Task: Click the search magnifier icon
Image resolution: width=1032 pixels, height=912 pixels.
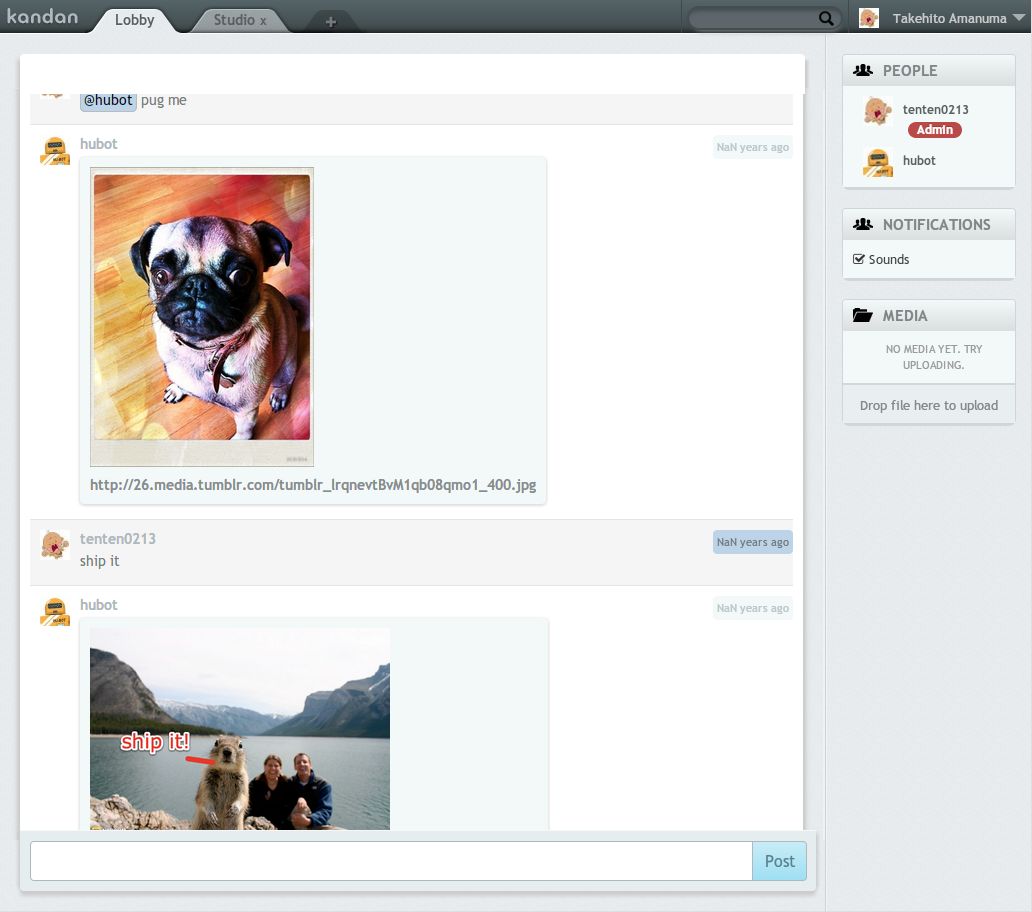Action: point(825,18)
